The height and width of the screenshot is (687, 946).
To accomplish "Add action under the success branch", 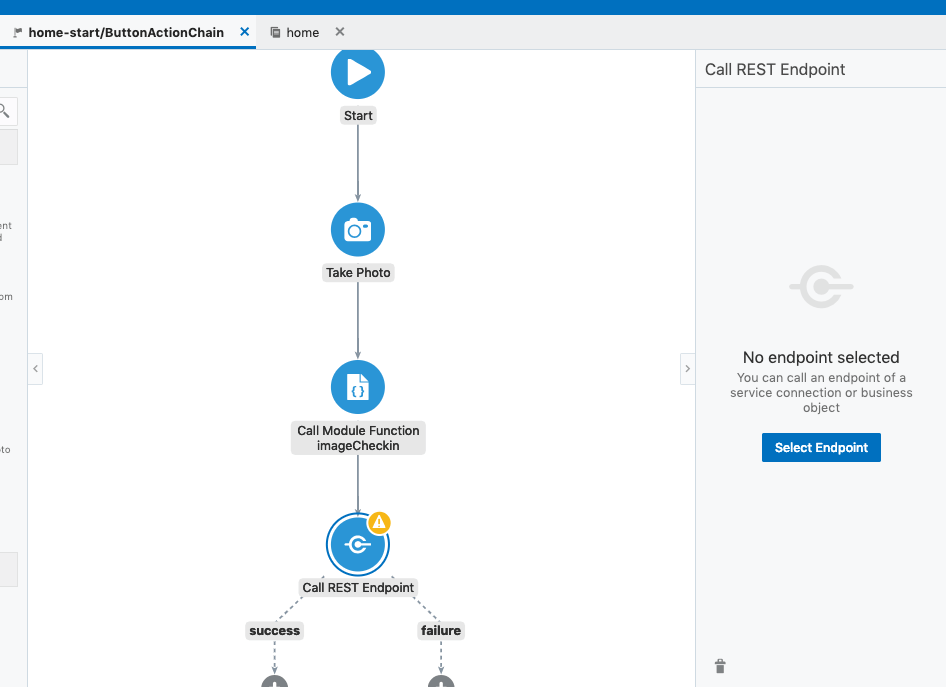I will 274,682.
